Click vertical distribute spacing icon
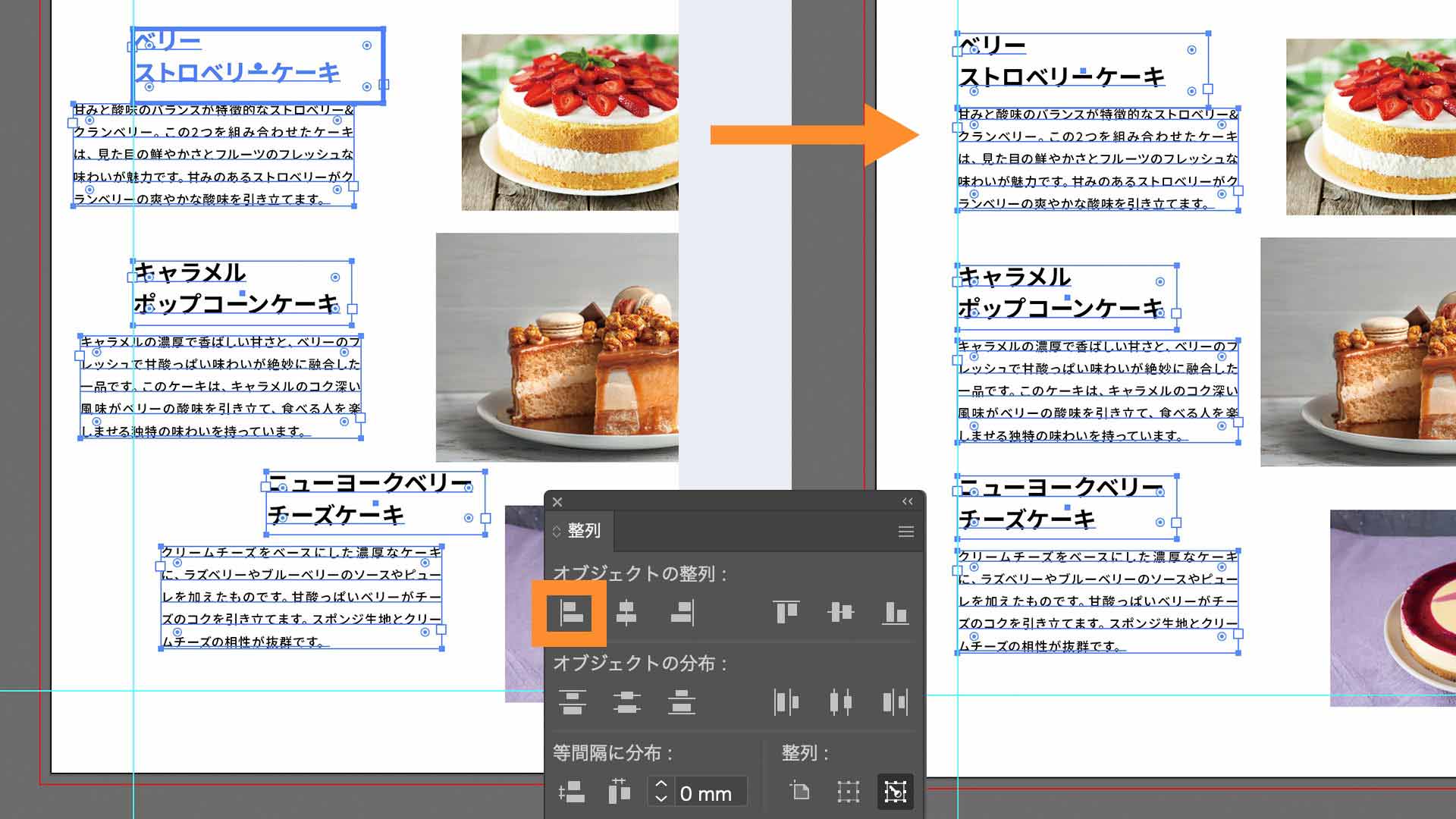The width and height of the screenshot is (1456, 819). pyautogui.click(x=571, y=792)
